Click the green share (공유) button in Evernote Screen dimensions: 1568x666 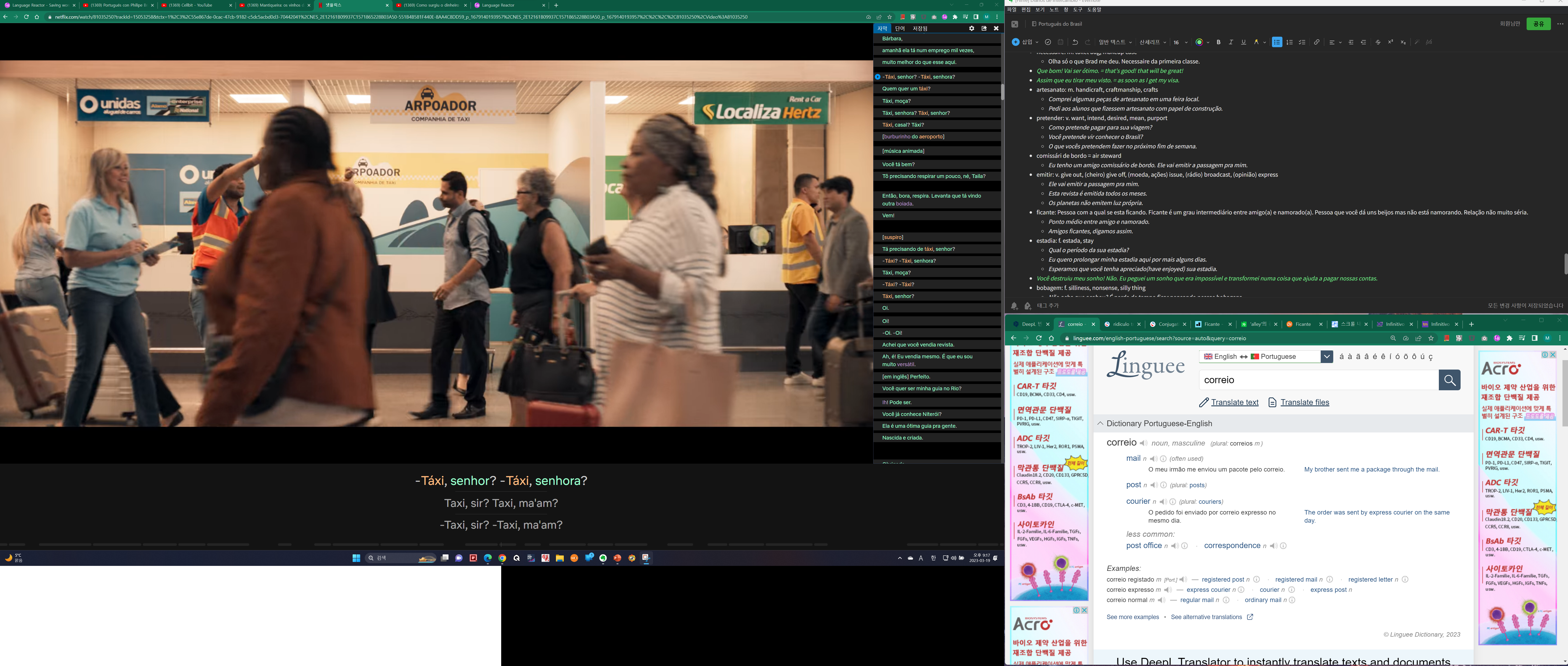click(1538, 24)
